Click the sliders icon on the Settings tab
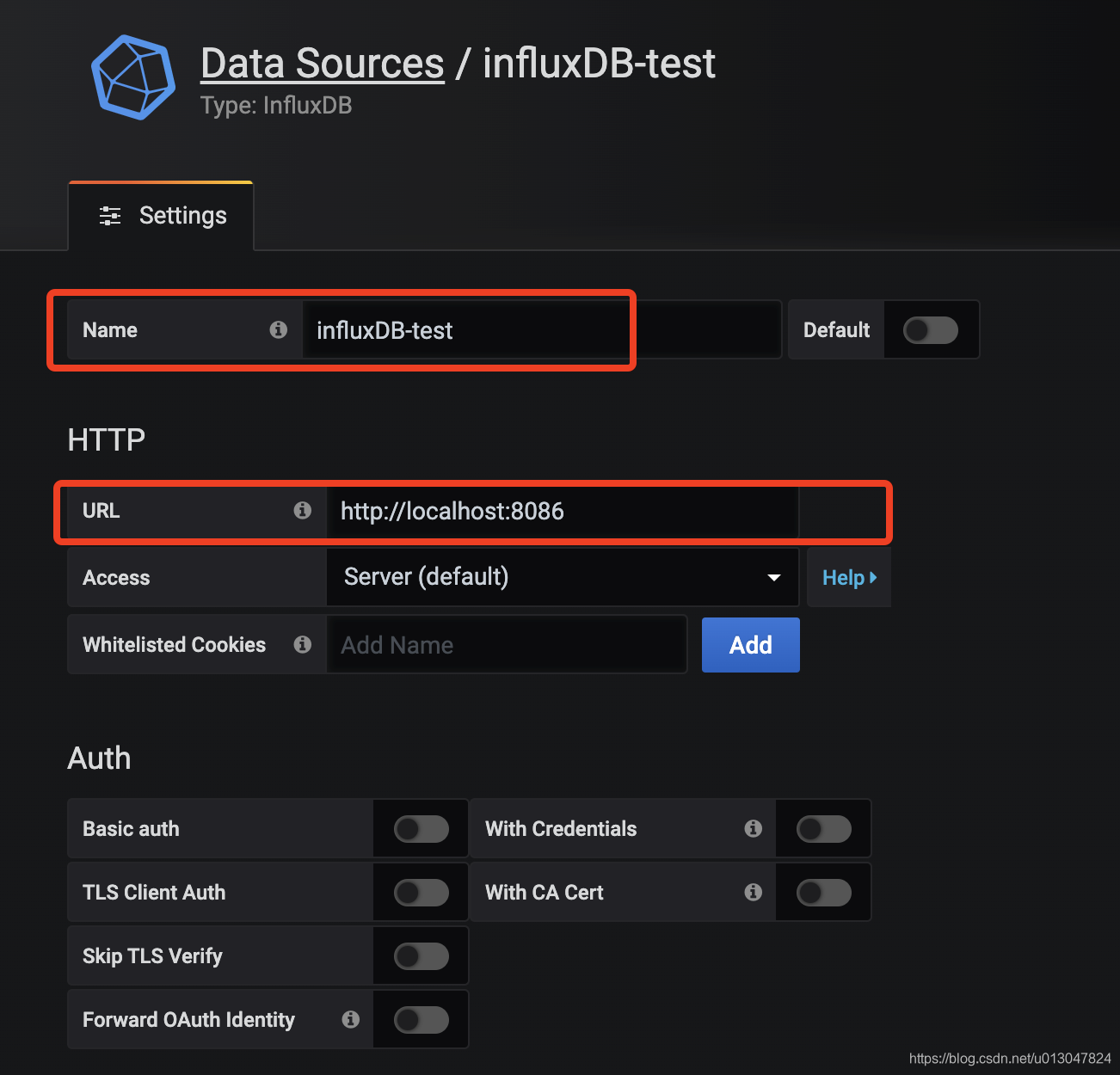Viewport: 1120px width, 1075px height. tap(110, 216)
